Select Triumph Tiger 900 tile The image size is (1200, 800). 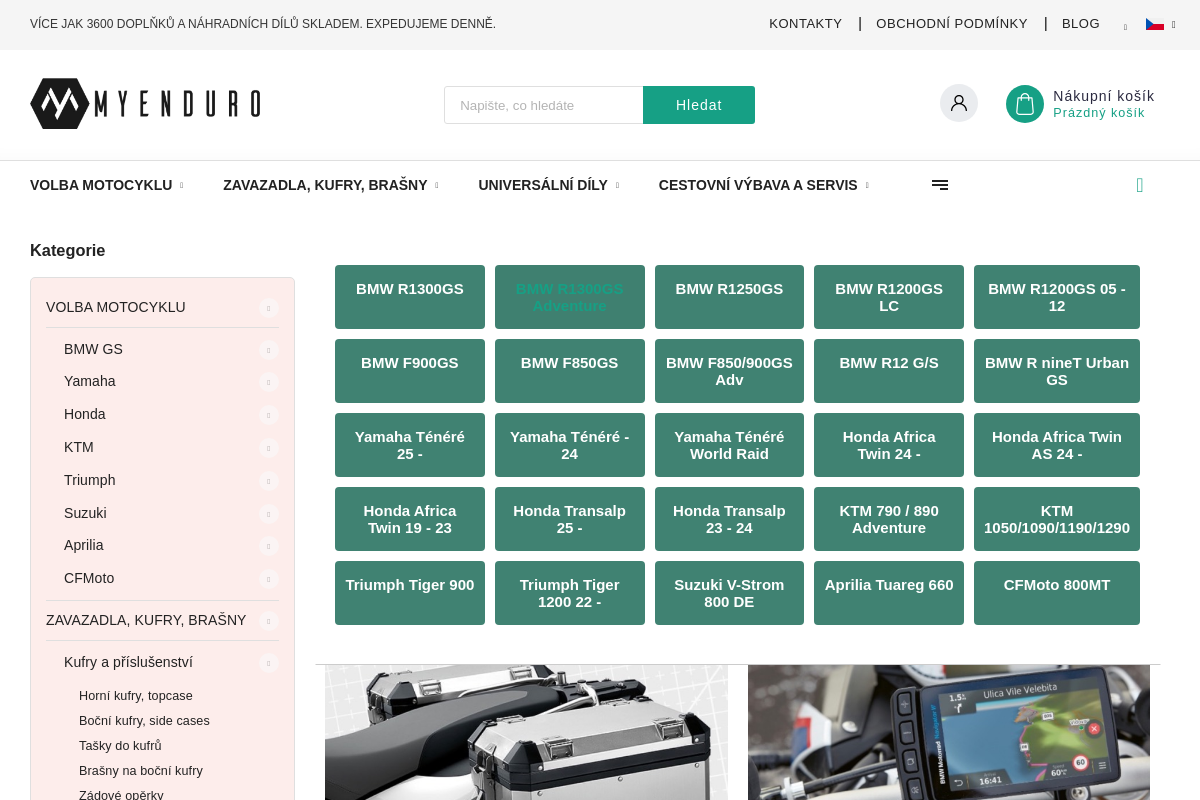[410, 593]
